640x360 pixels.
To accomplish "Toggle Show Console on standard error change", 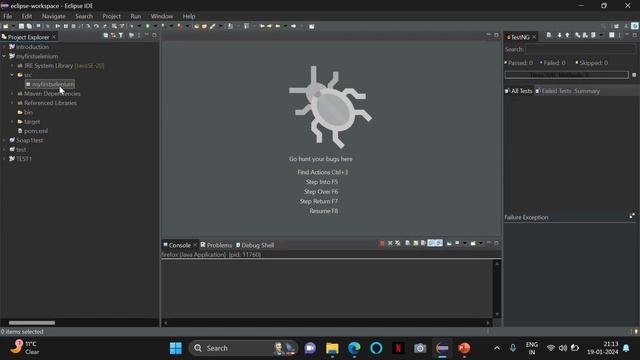I will [x=439, y=243].
